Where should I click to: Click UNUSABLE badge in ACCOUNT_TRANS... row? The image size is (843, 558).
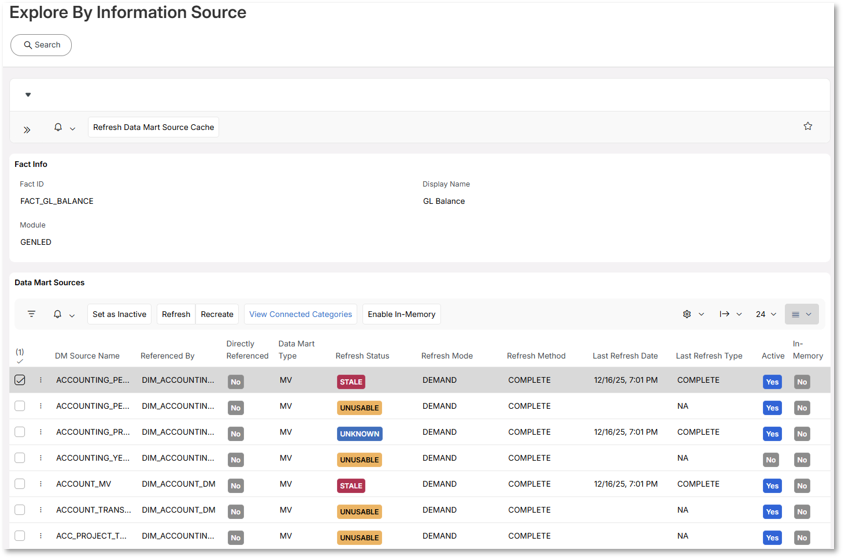360,512
